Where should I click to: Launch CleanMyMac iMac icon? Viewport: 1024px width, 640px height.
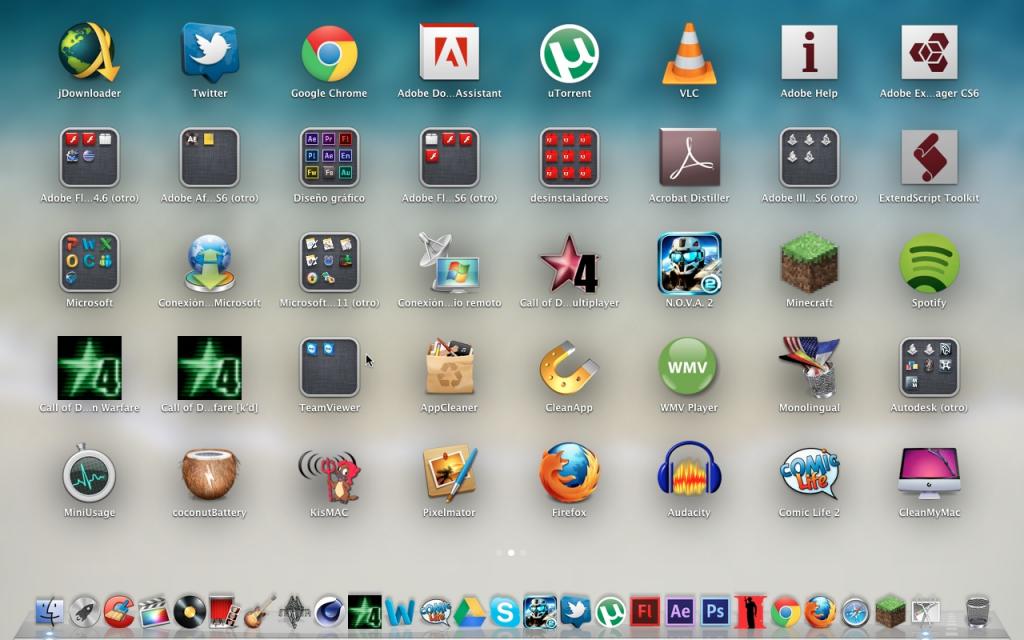coord(929,473)
